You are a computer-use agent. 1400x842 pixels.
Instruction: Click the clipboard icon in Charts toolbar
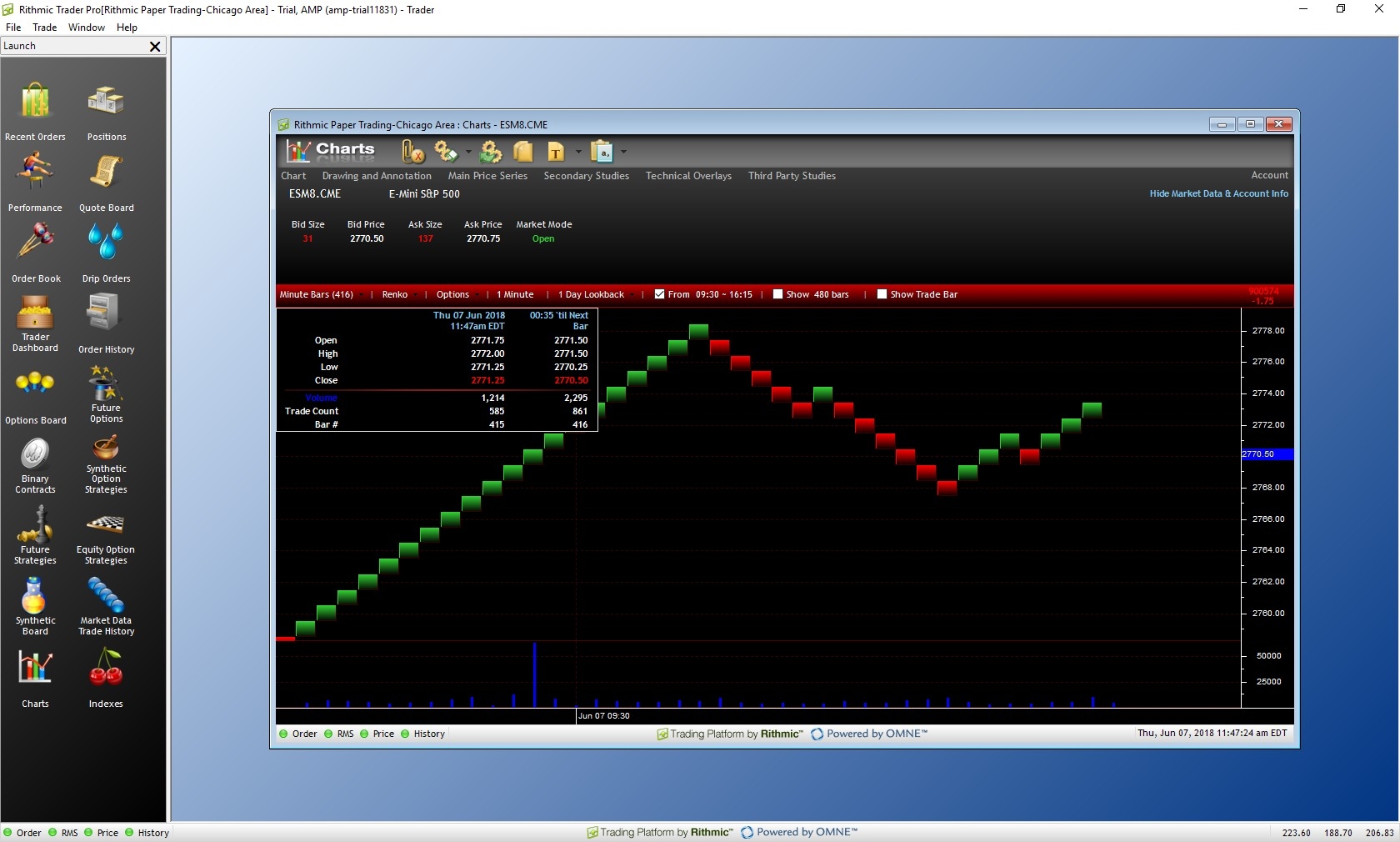point(602,152)
